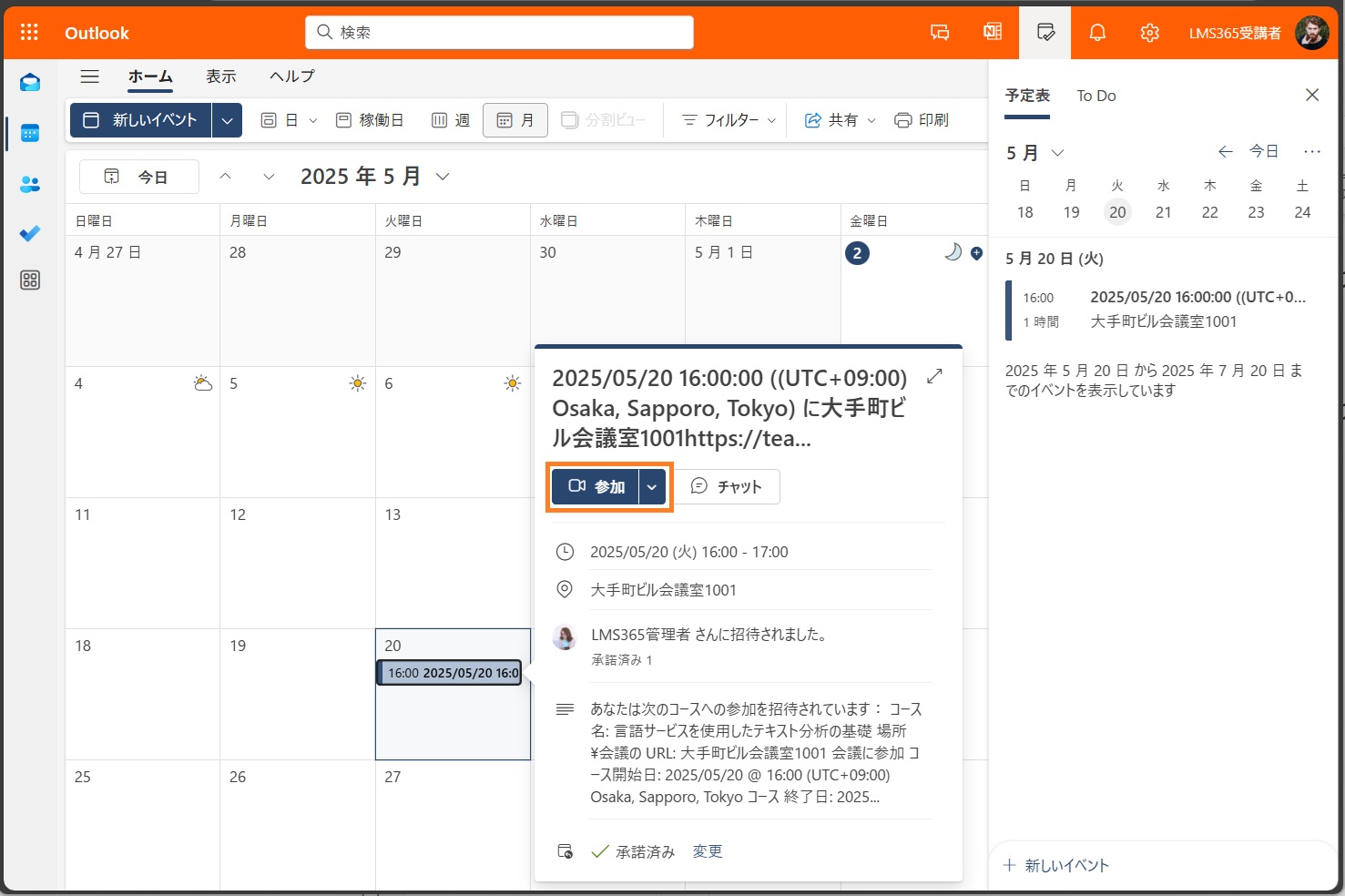Viewport: 1345px width, 896px height.
Task: Click 今日 in the My Day pane
Action: tap(1264, 152)
